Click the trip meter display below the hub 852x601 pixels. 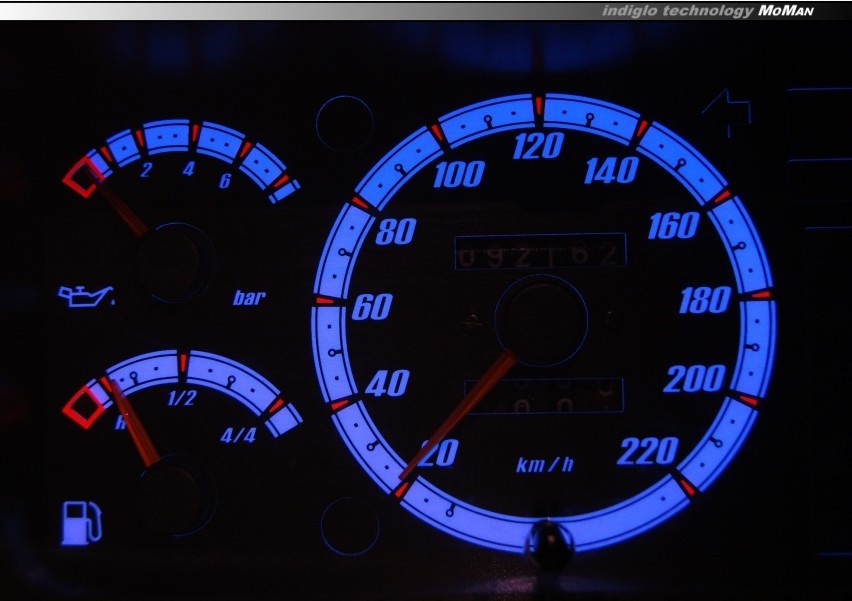pyautogui.click(x=543, y=397)
